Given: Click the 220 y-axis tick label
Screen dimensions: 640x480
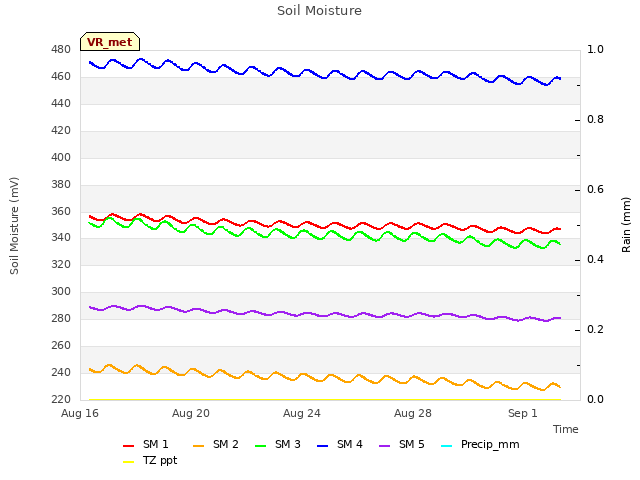Looking at the screenshot, I should click(61, 400).
